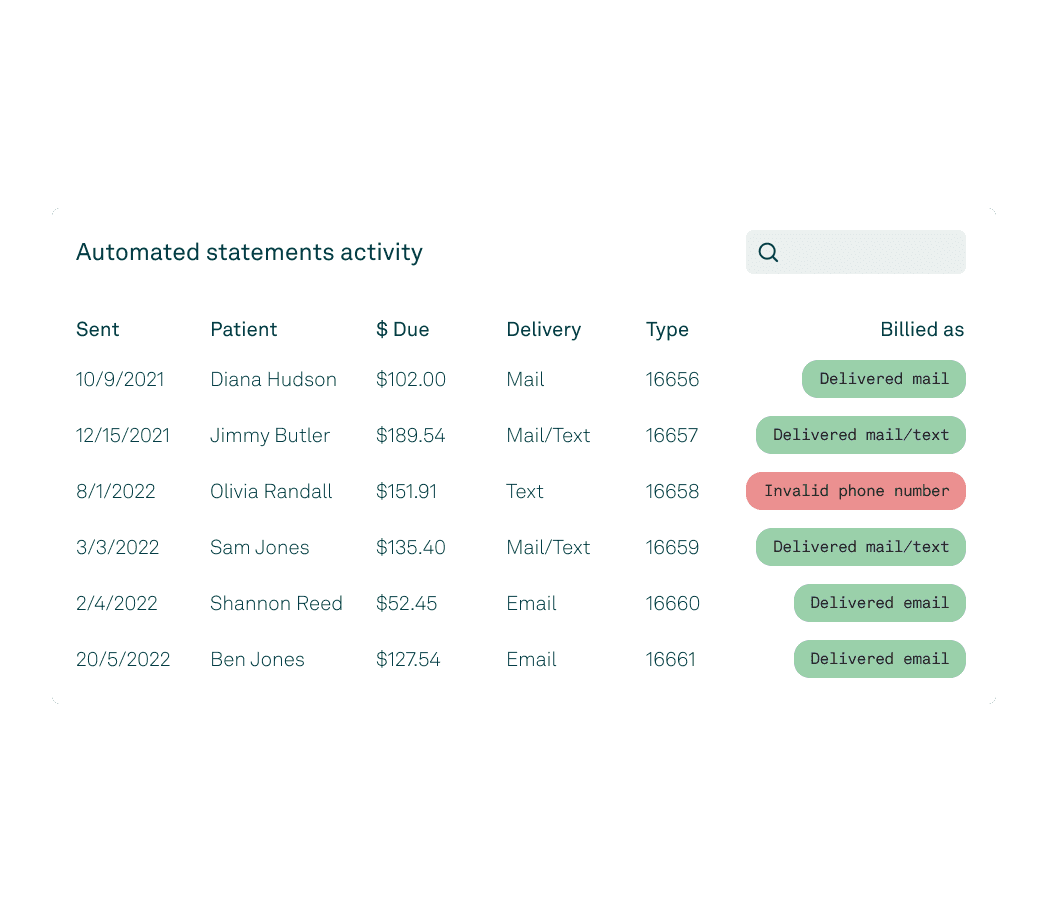Sort by the Sent column header
The width and height of the screenshot is (1048, 912).
98,329
